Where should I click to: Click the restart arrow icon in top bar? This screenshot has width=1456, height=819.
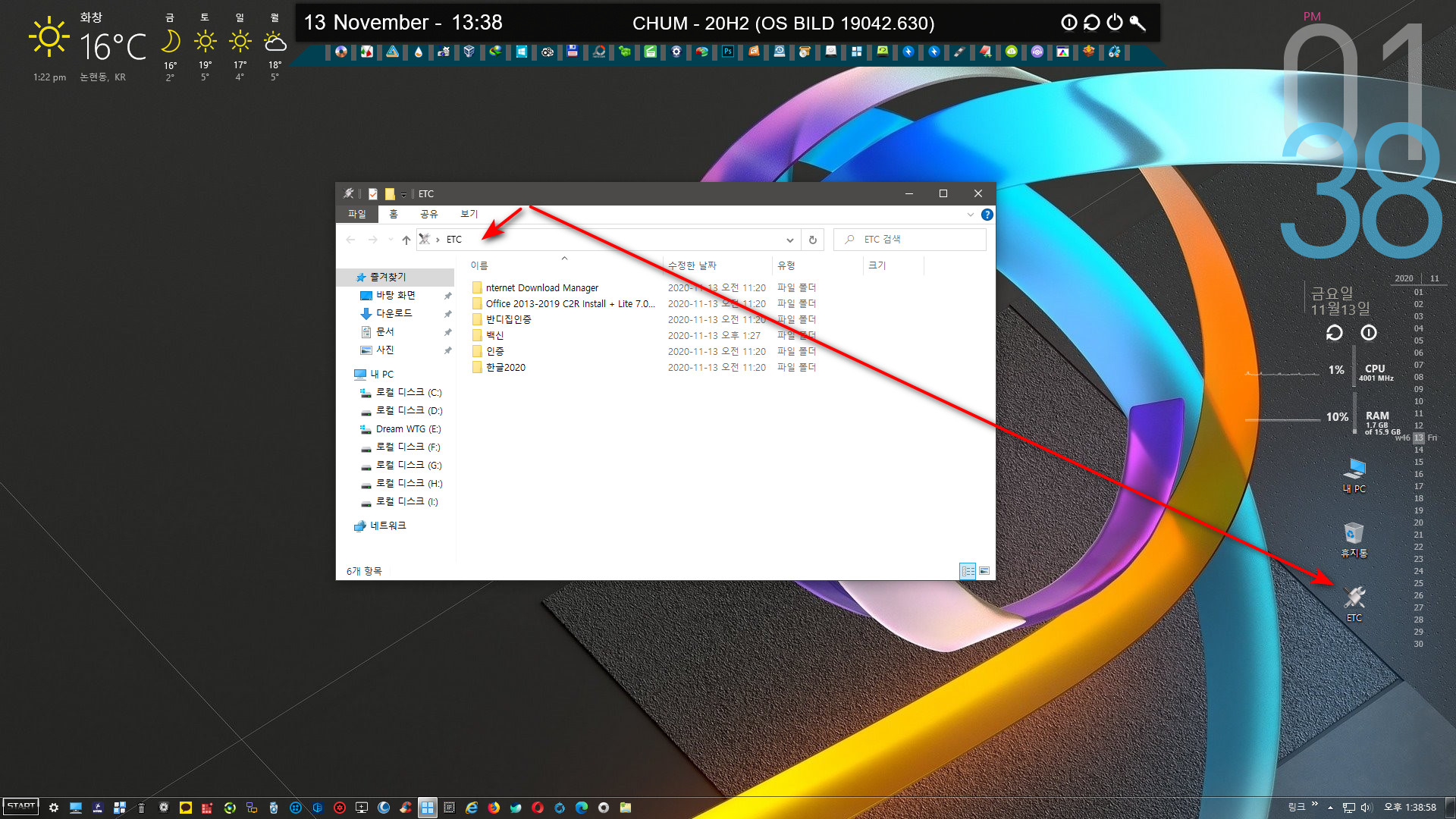(x=1091, y=23)
